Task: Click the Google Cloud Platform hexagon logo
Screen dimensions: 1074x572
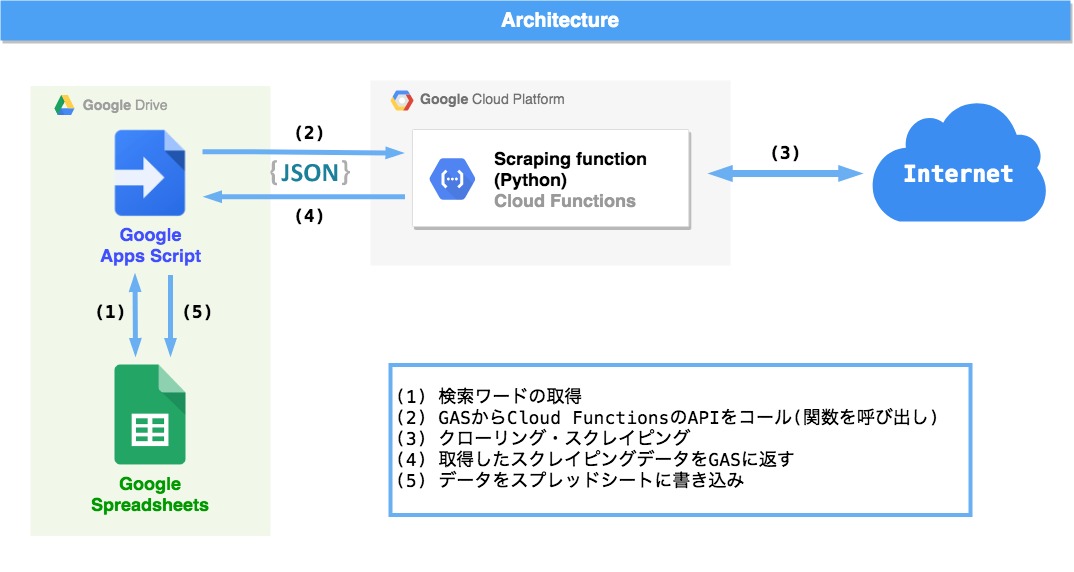Action: (x=402, y=100)
